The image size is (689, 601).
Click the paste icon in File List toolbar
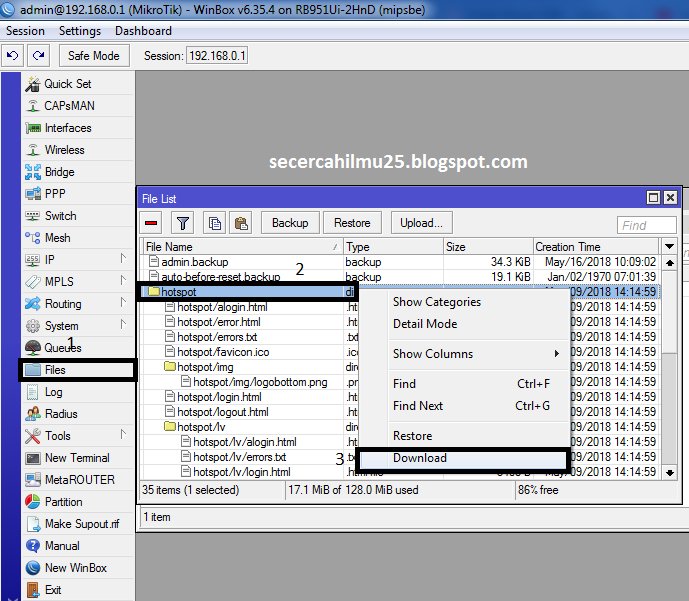(x=241, y=223)
